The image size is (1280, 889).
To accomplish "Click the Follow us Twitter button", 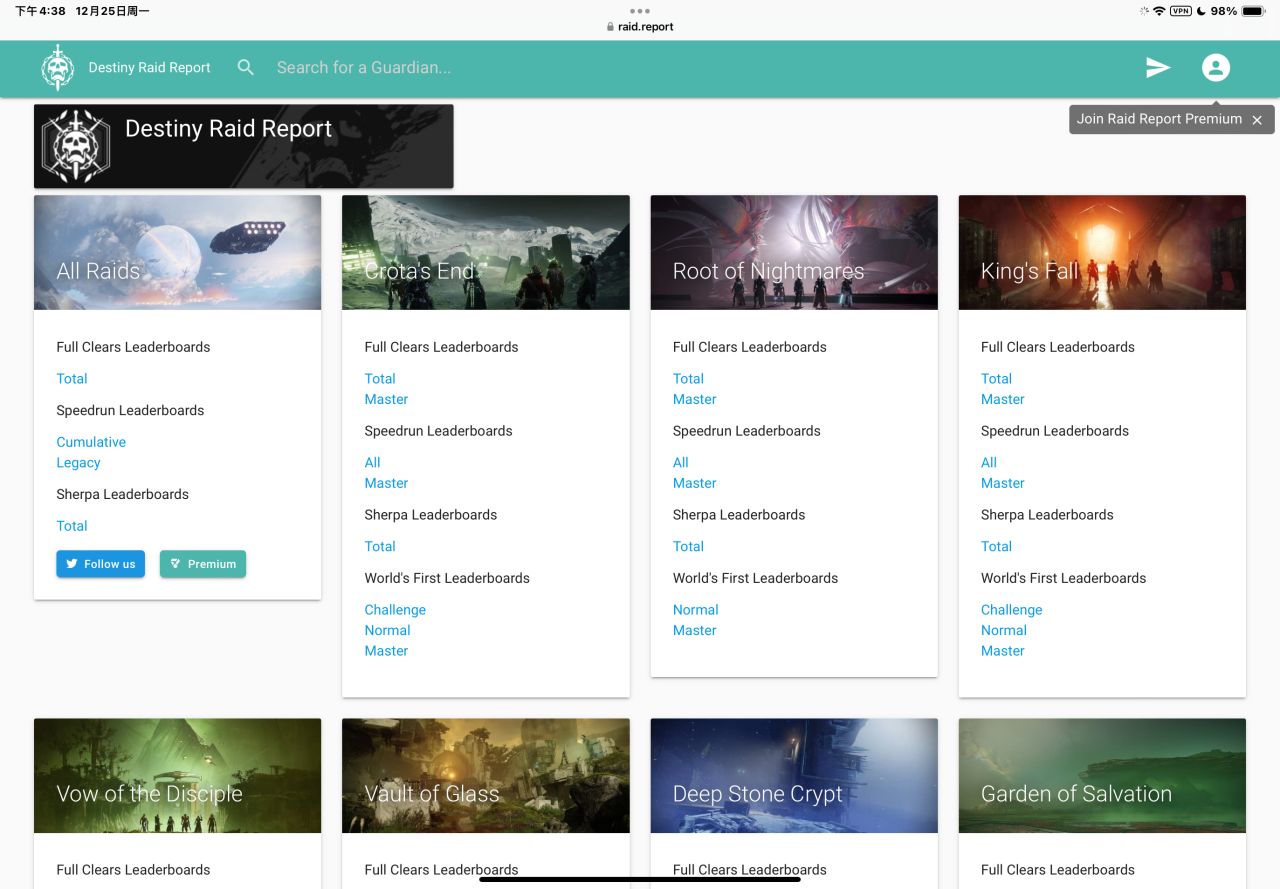I will pyautogui.click(x=101, y=564).
